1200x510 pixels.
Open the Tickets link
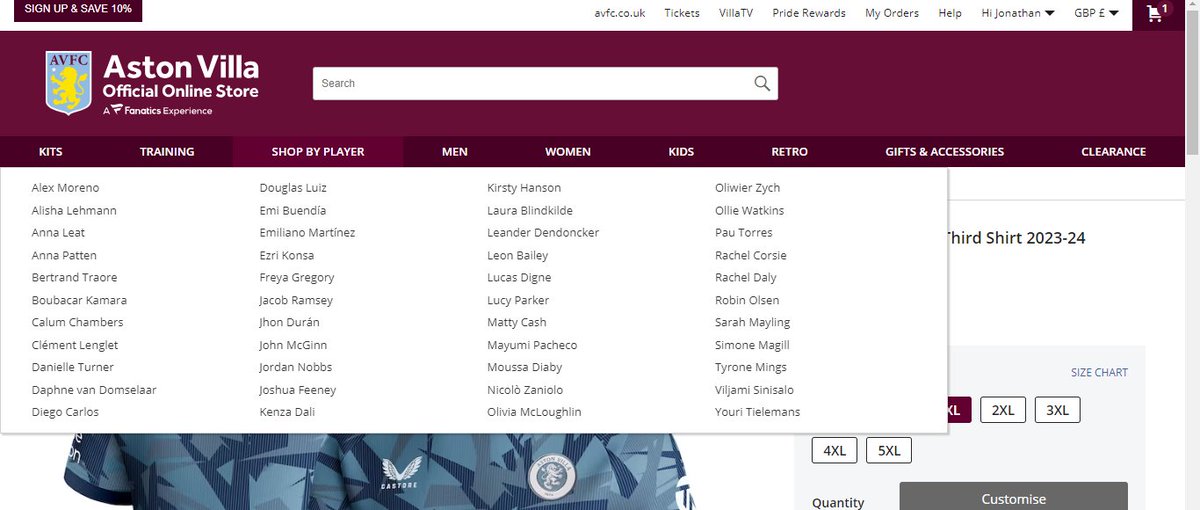point(682,13)
